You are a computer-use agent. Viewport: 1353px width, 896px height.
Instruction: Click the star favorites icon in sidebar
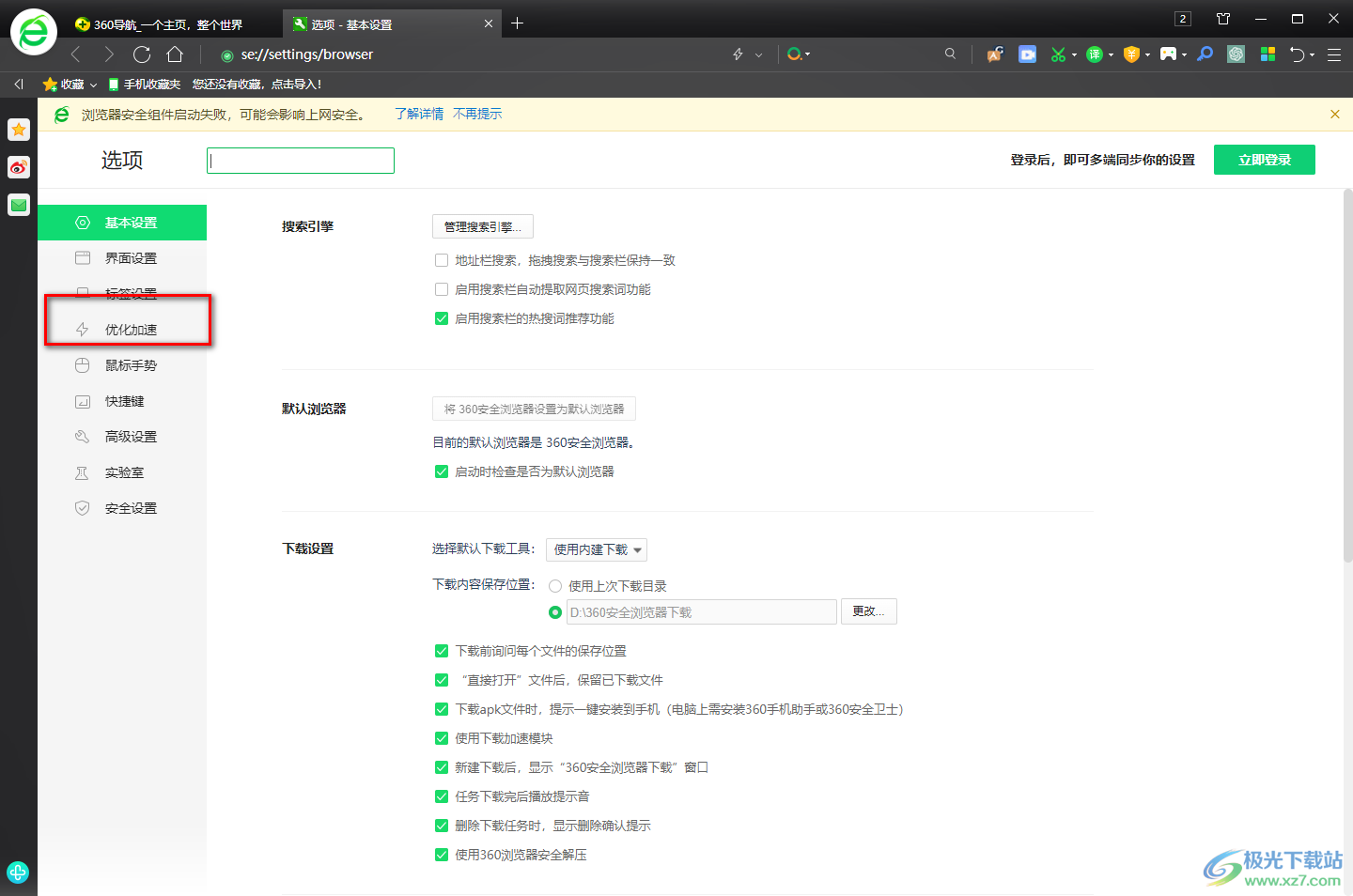(x=19, y=130)
